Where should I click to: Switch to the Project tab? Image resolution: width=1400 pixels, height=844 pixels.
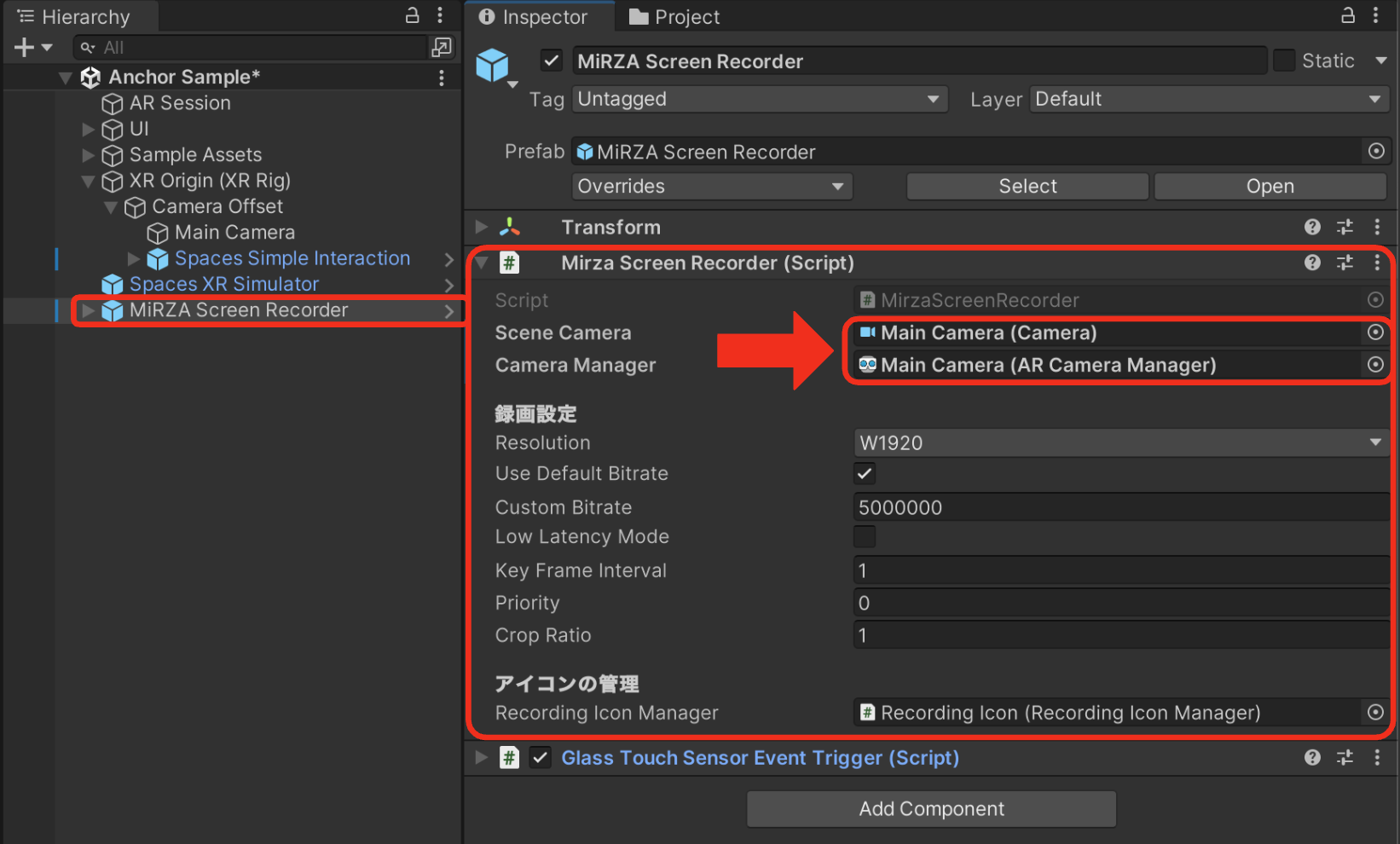(674, 17)
